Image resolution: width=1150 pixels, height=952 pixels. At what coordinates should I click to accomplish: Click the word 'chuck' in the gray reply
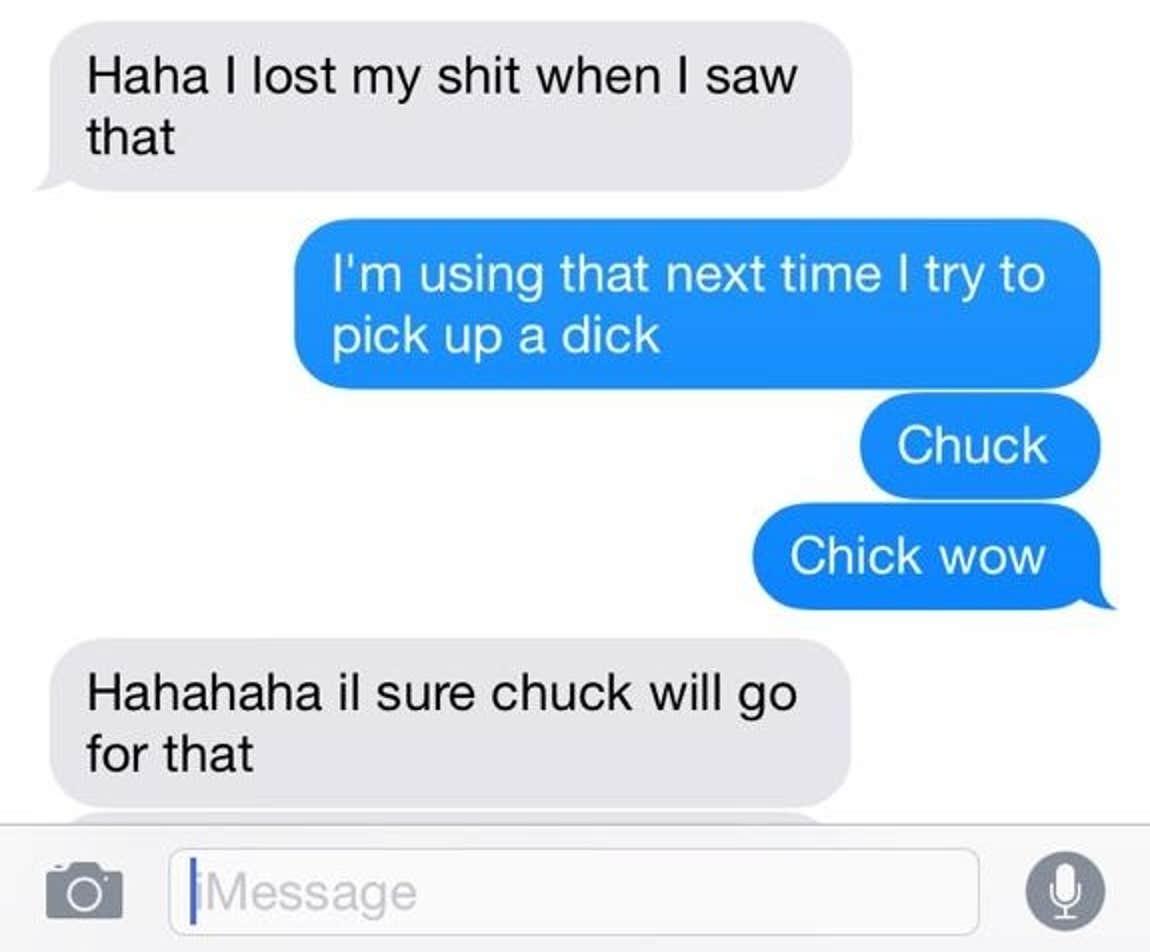[561, 692]
